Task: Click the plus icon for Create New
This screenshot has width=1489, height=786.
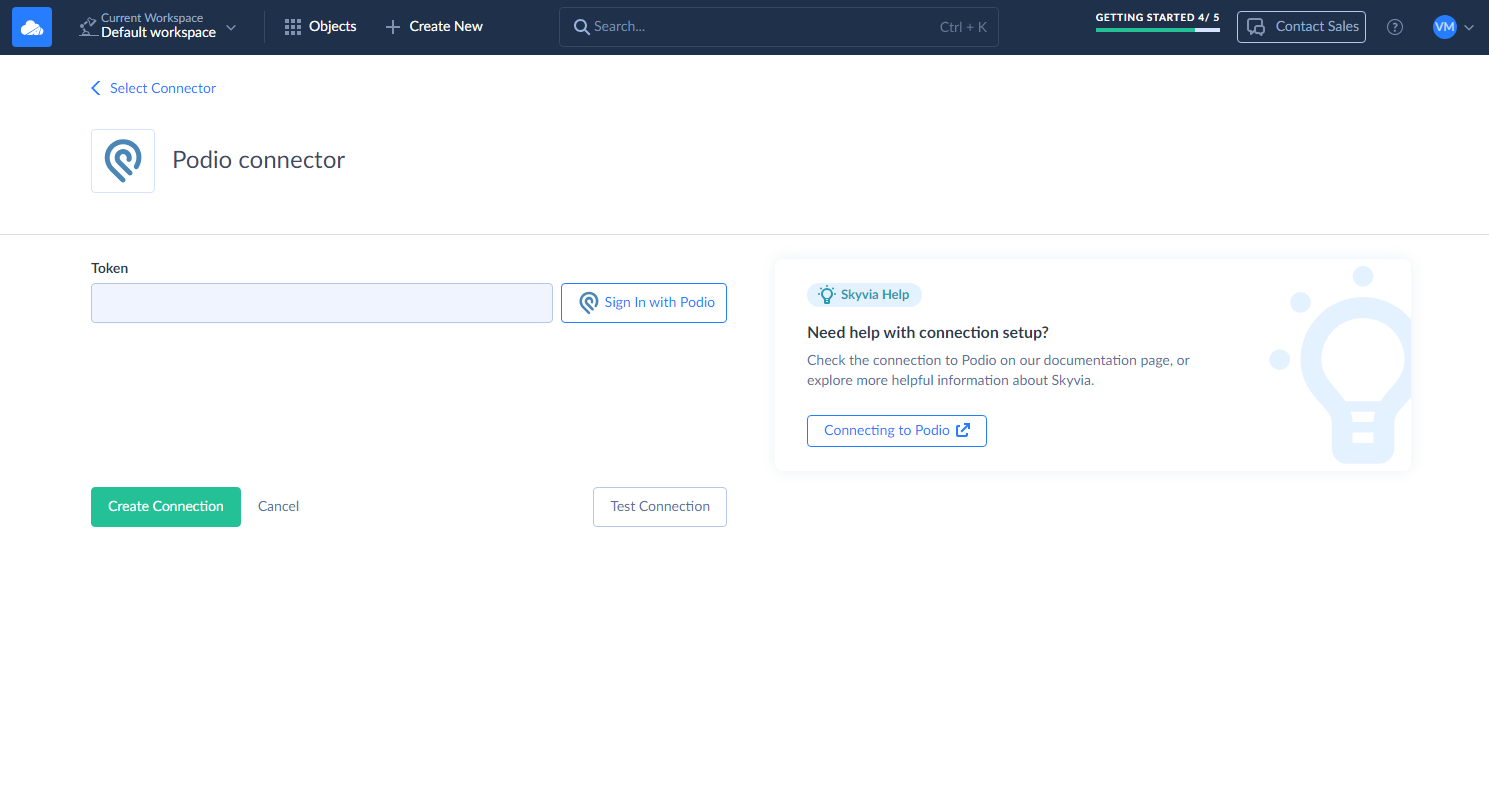Action: pyautogui.click(x=393, y=27)
